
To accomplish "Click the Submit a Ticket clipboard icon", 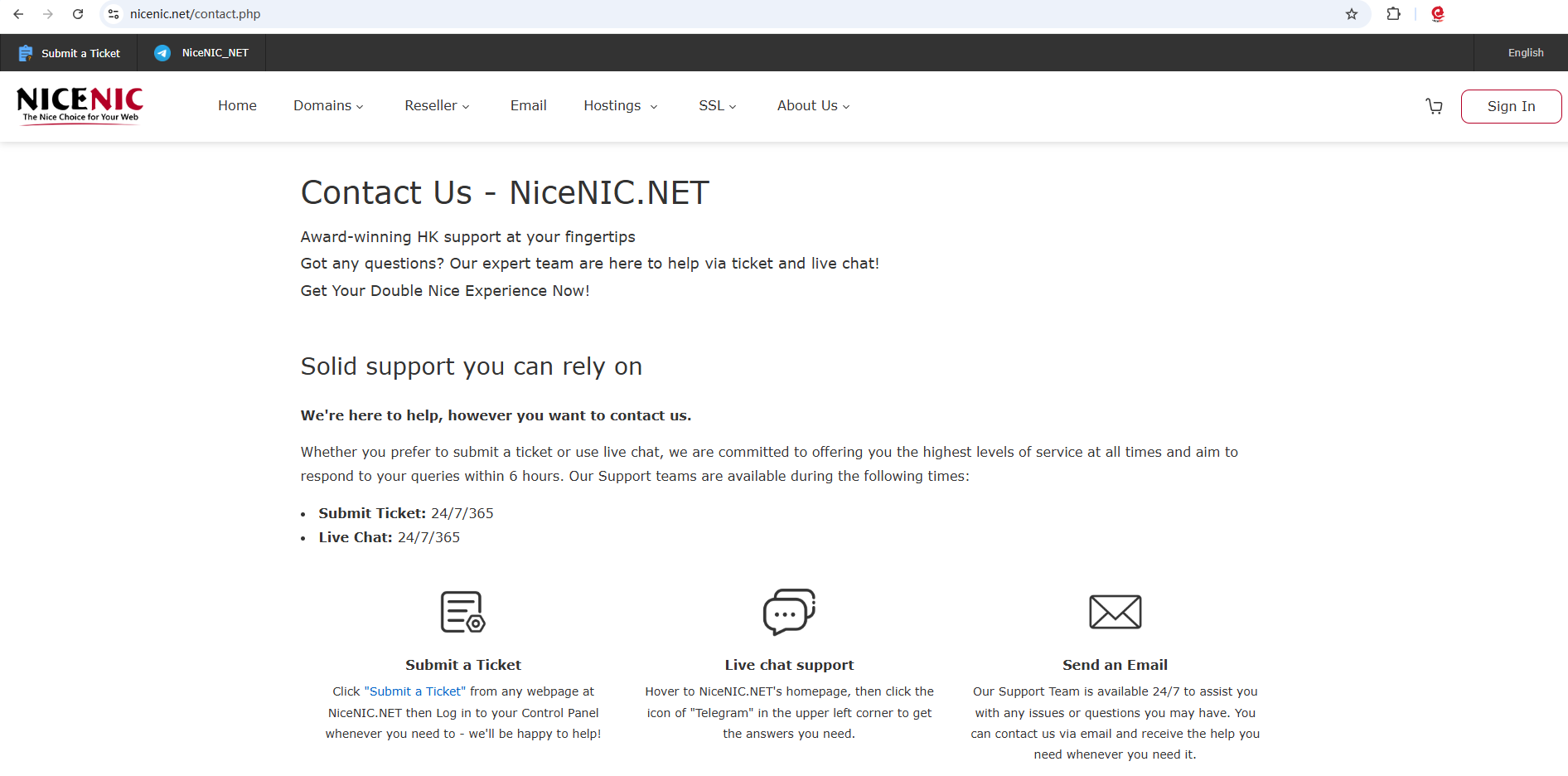I will (x=26, y=53).
